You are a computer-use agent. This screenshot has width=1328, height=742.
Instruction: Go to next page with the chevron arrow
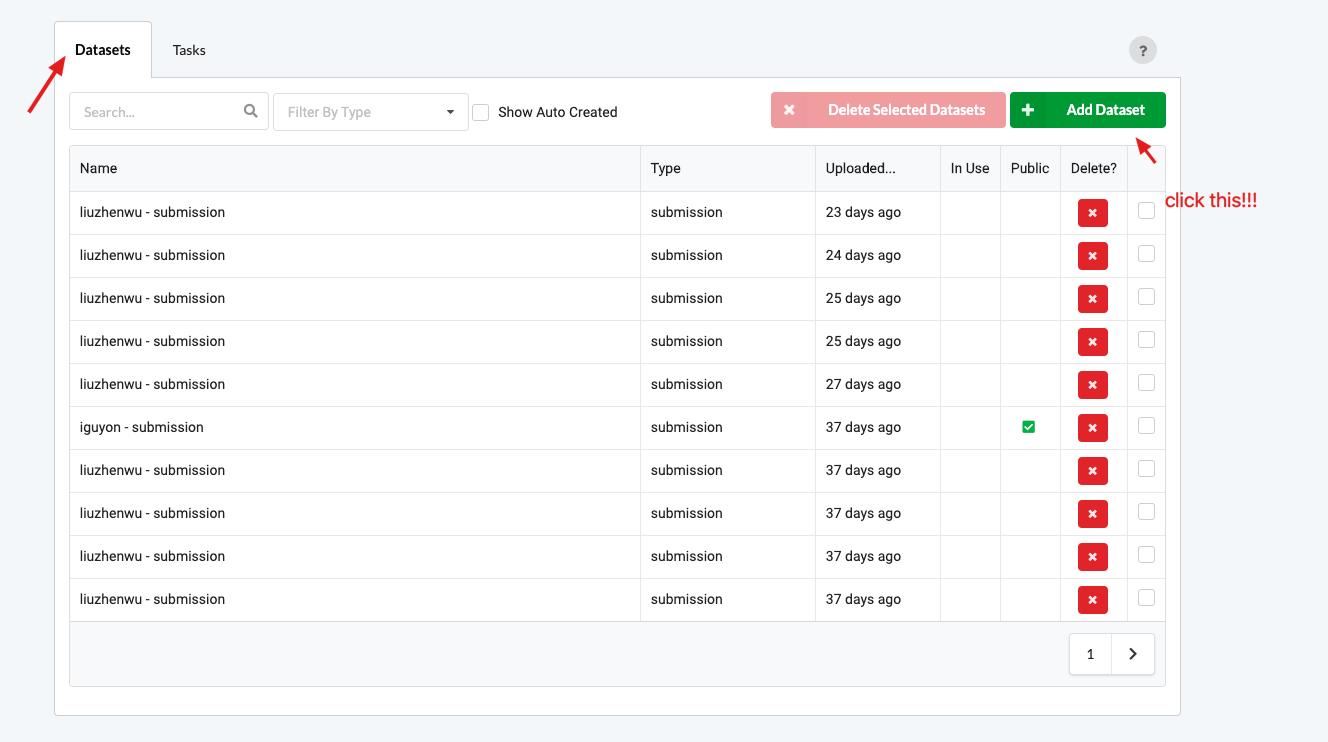click(1132, 654)
